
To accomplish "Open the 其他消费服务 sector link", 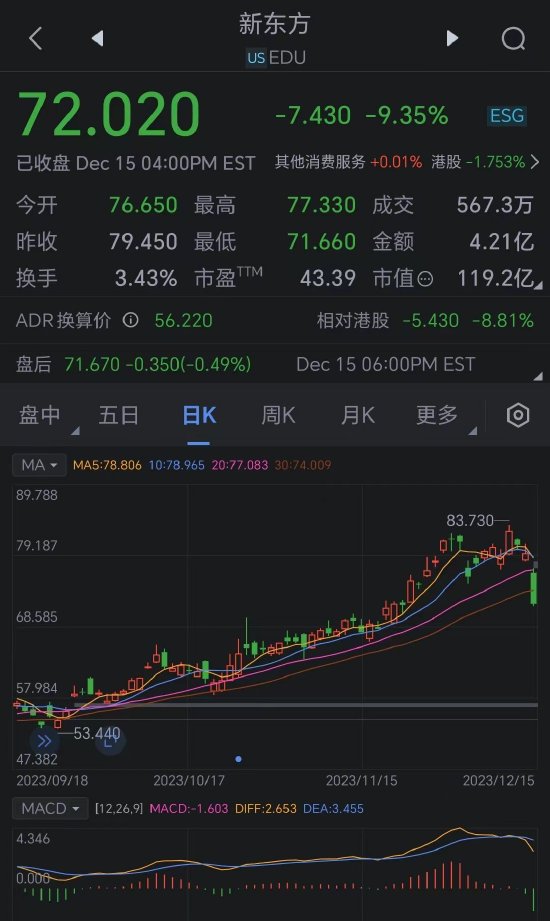I will click(320, 162).
